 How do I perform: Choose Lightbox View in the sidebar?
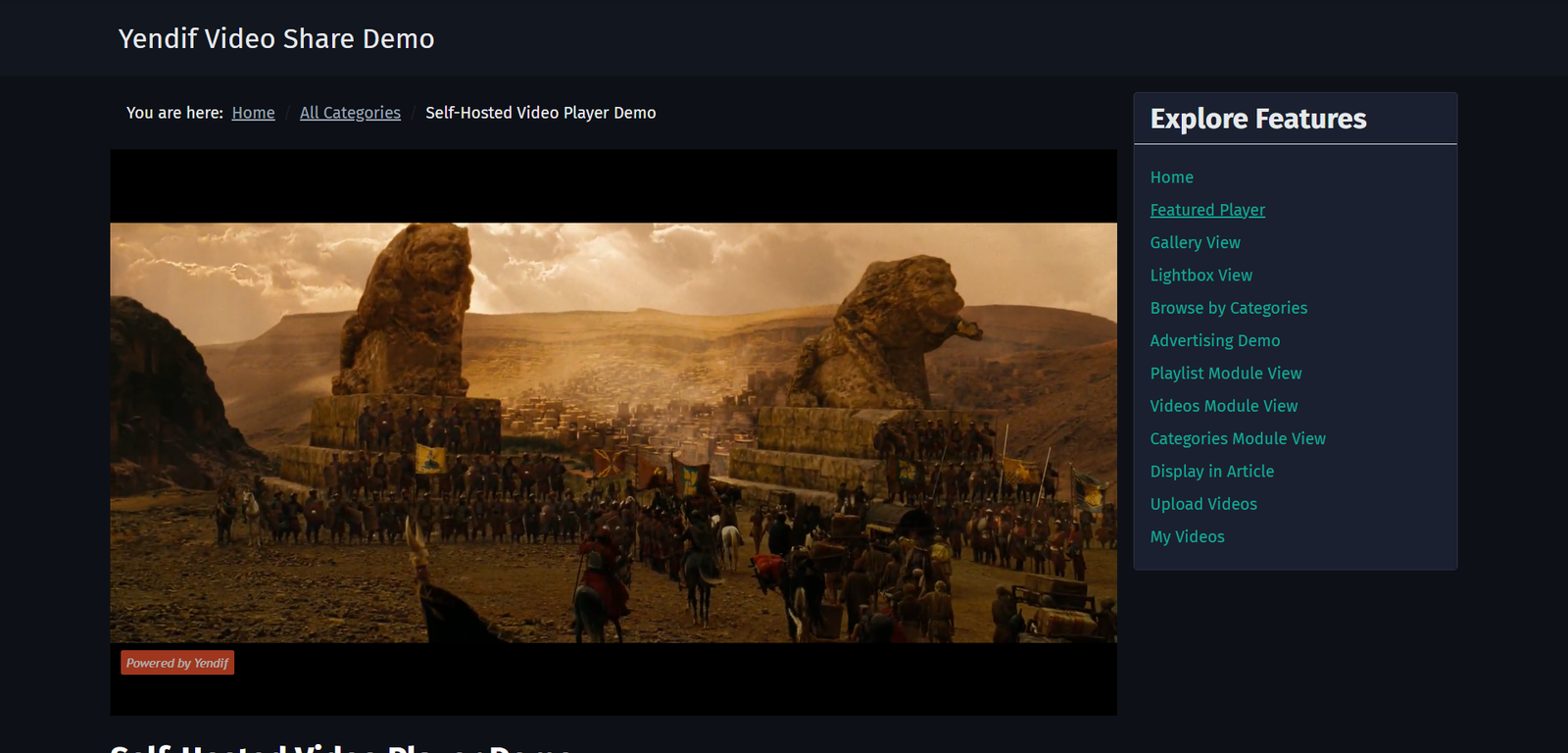tap(1201, 276)
